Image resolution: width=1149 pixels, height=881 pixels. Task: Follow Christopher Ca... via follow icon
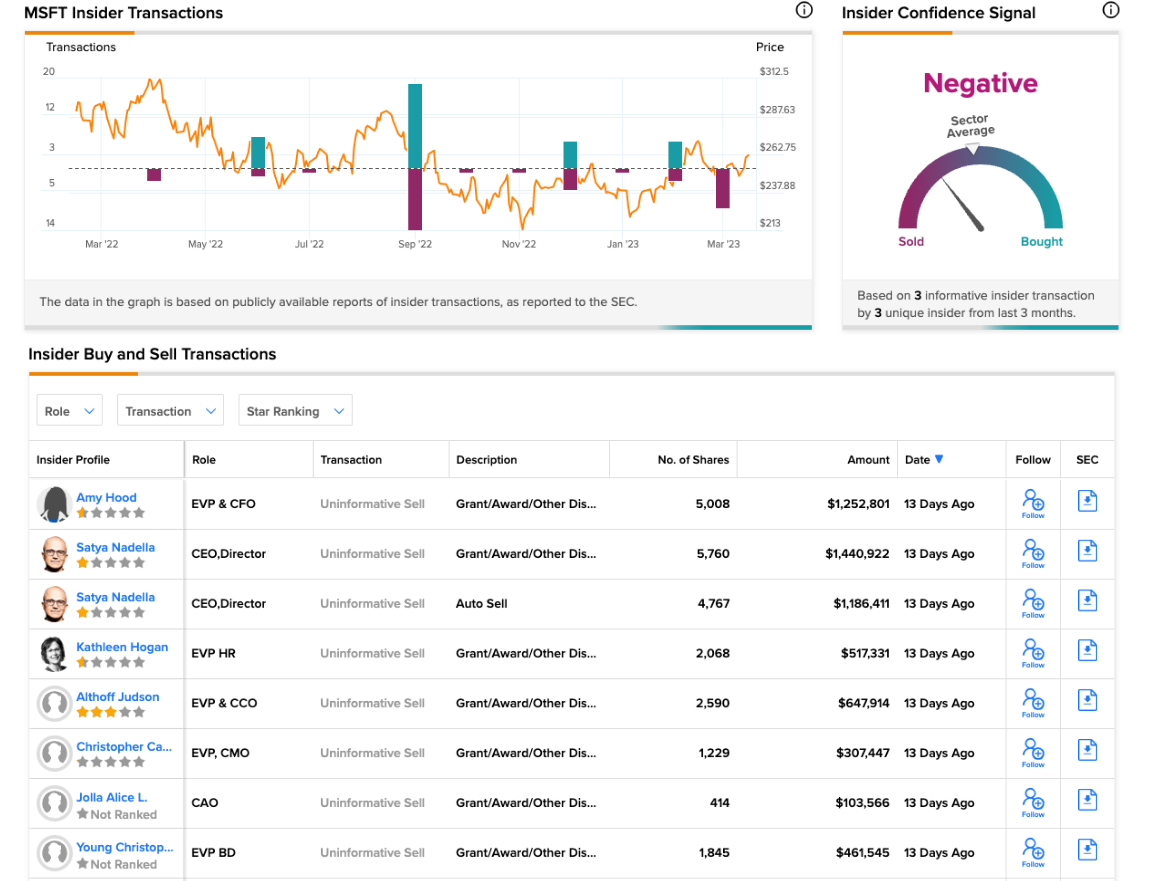[x=1033, y=753]
